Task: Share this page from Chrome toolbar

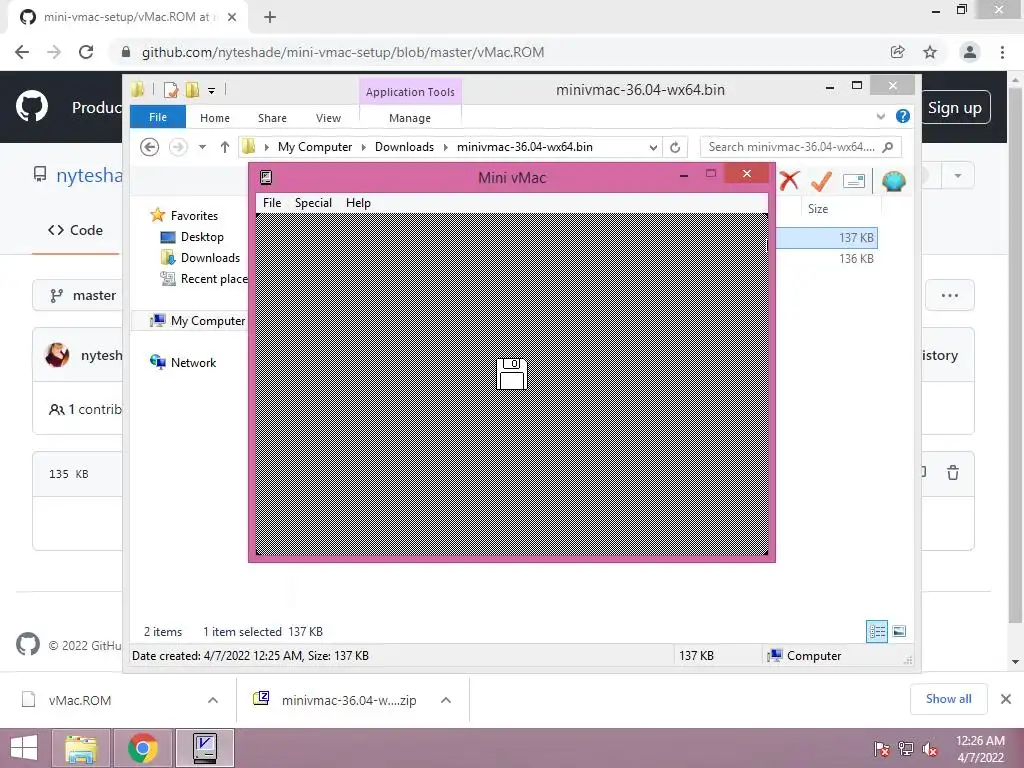Action: [x=897, y=52]
